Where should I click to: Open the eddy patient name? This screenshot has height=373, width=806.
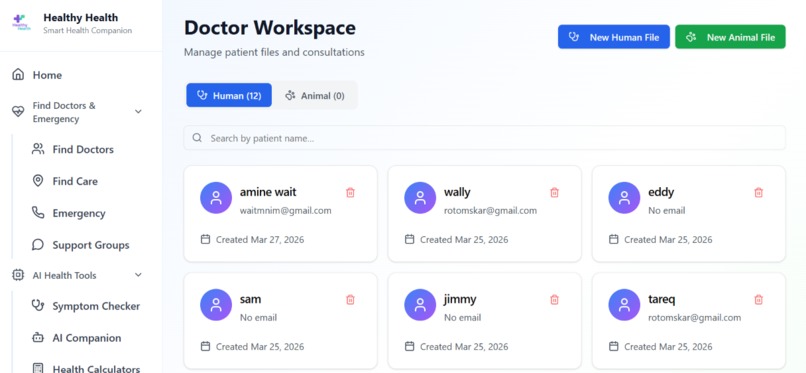[x=661, y=192]
